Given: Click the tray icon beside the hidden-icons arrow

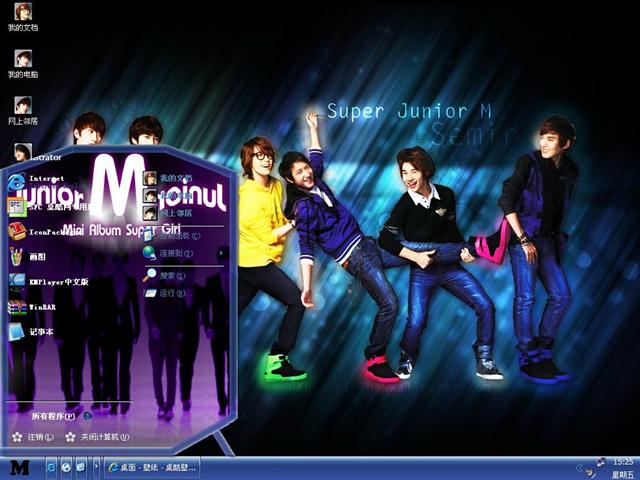Looking at the screenshot, I should [591, 473].
